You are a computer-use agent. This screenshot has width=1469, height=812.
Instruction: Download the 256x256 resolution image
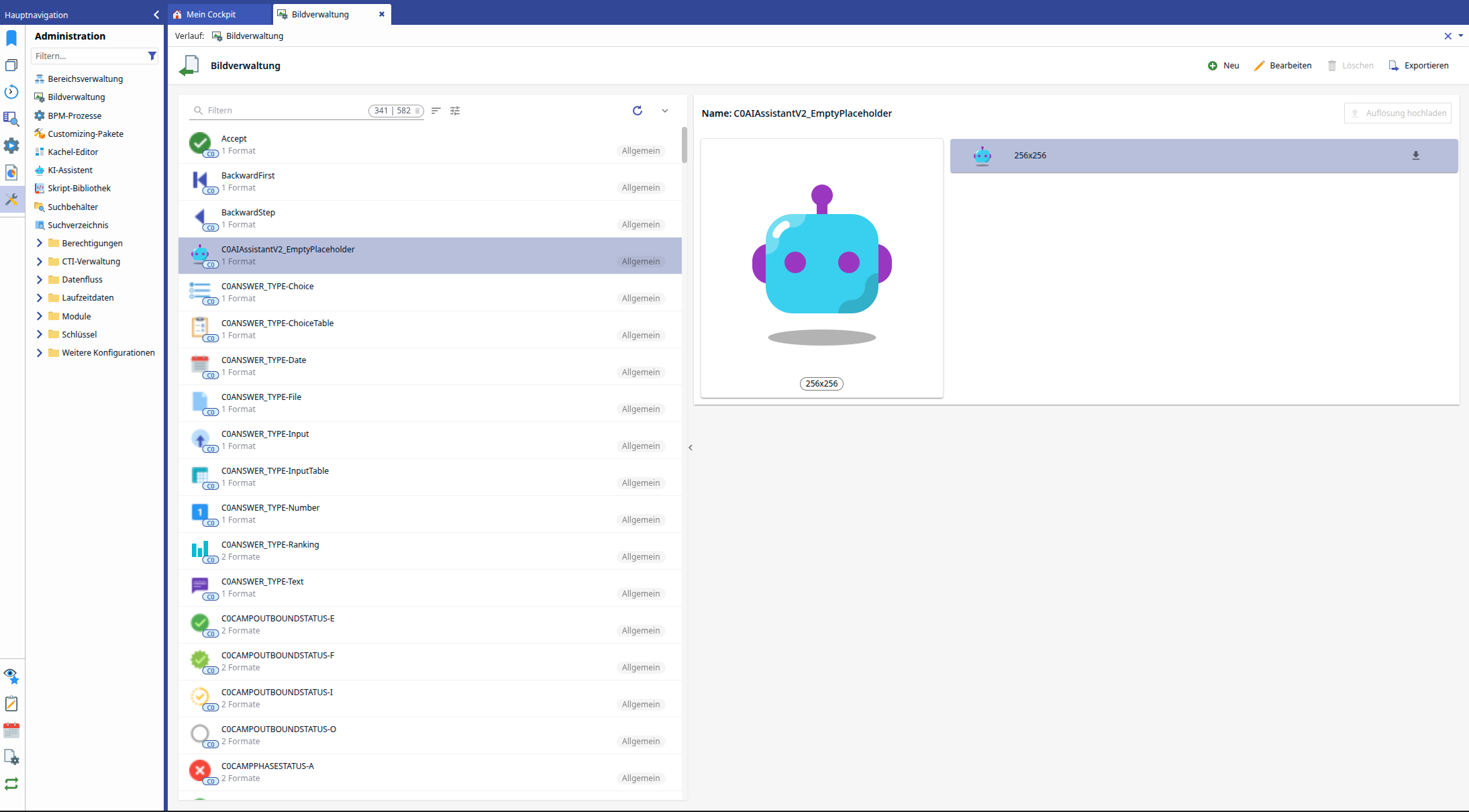click(1416, 156)
